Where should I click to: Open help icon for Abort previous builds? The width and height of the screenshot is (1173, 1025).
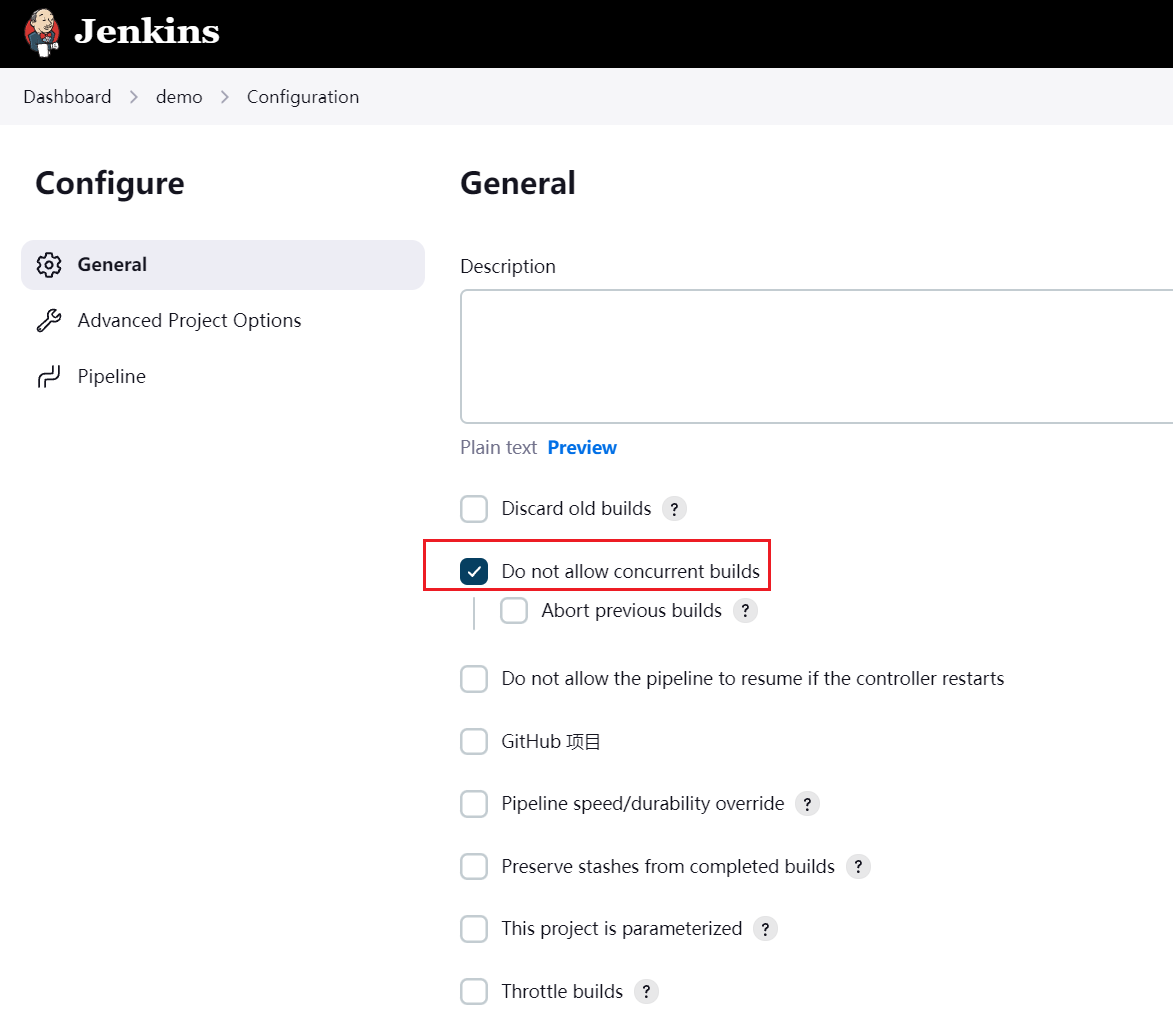pyautogui.click(x=745, y=611)
